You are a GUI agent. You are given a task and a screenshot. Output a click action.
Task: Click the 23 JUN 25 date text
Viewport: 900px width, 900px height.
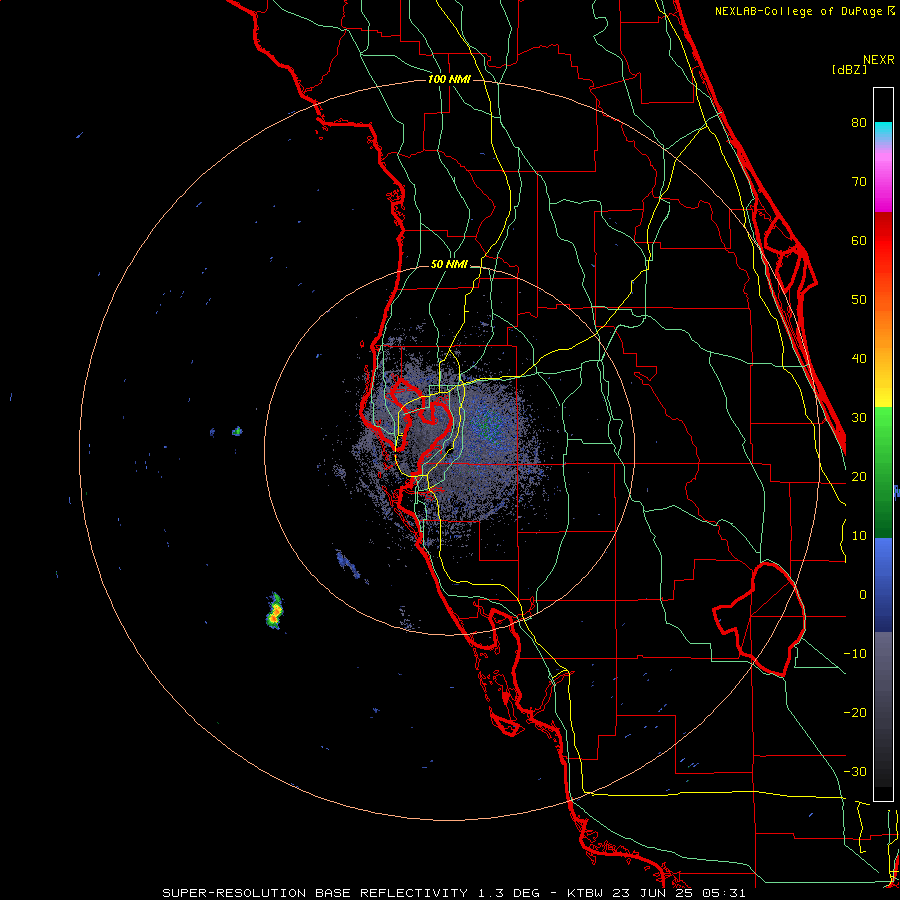click(x=654, y=893)
